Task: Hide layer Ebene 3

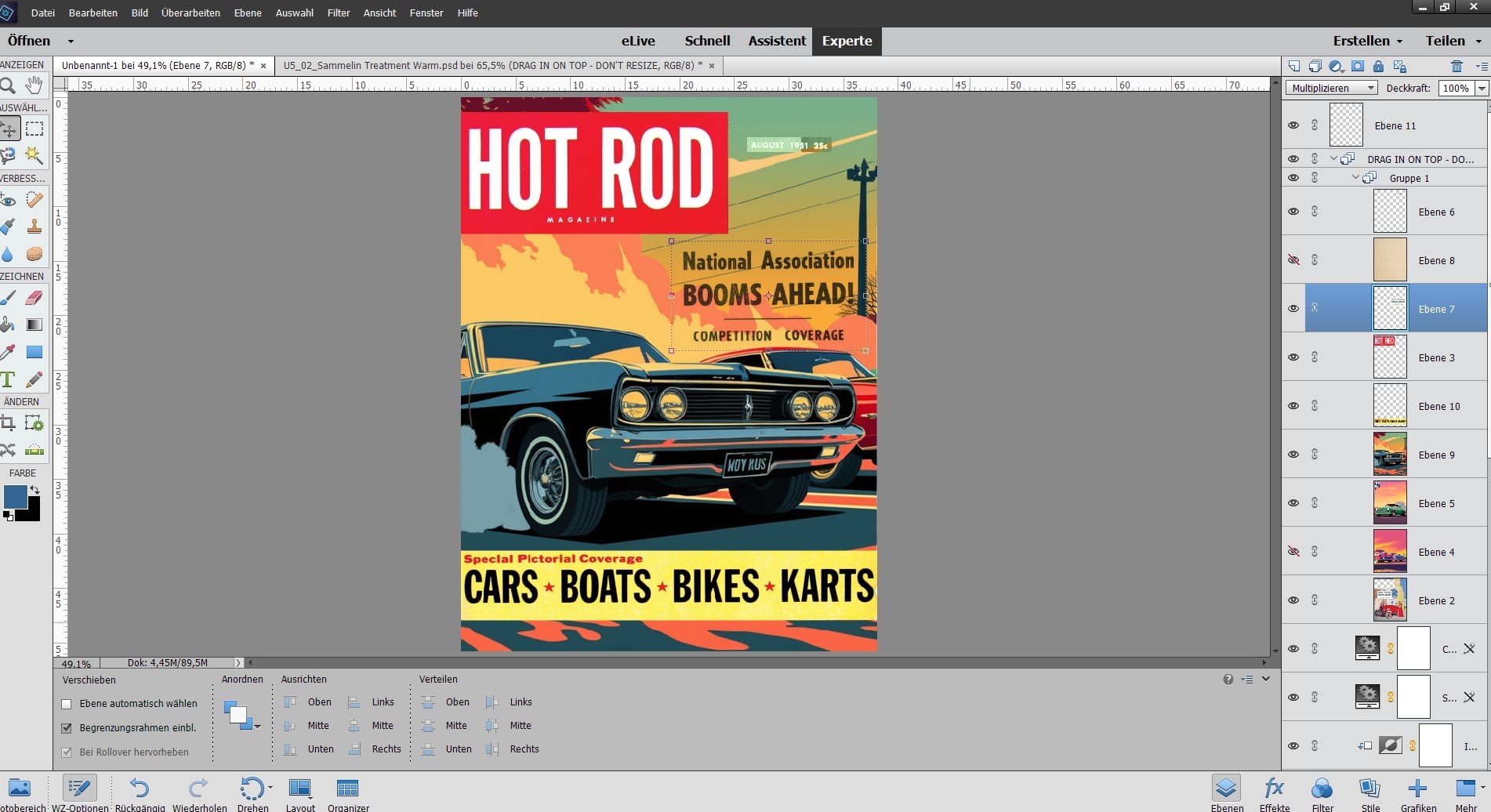Action: (1293, 357)
